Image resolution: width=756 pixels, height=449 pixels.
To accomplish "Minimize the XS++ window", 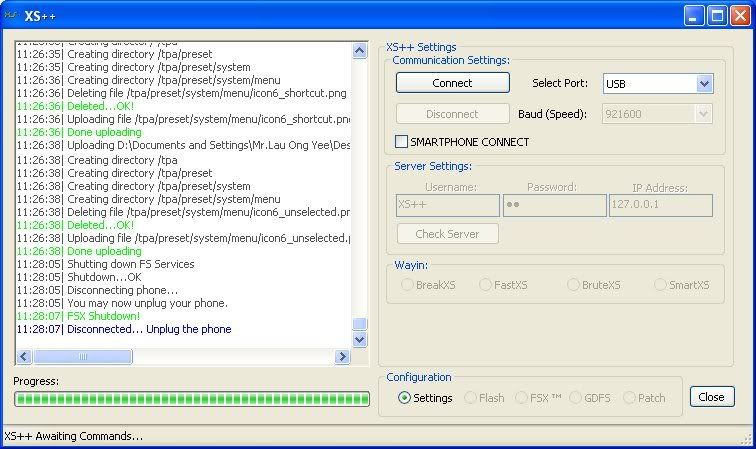I will pos(694,15).
